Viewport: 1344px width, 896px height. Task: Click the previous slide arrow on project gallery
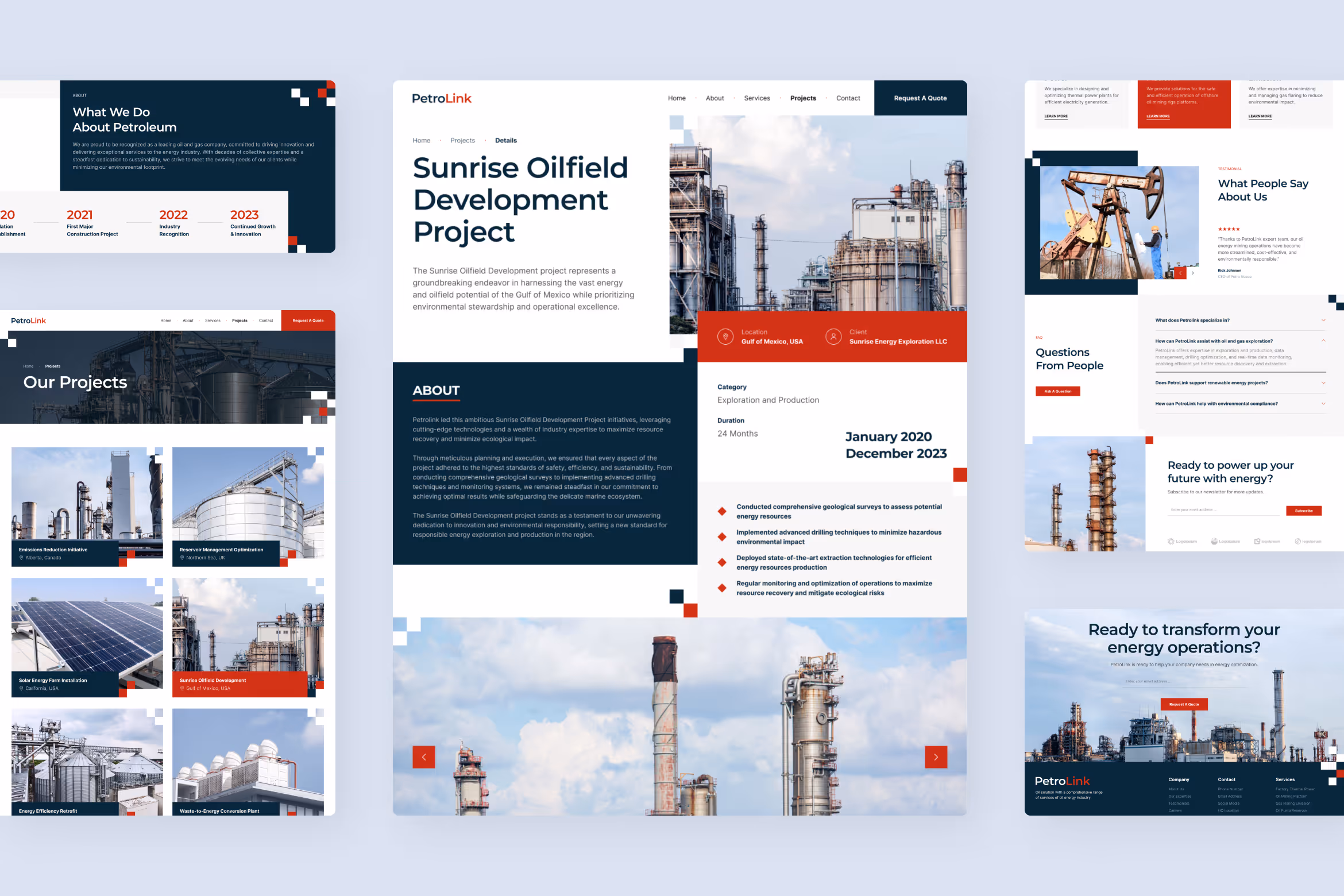[424, 757]
